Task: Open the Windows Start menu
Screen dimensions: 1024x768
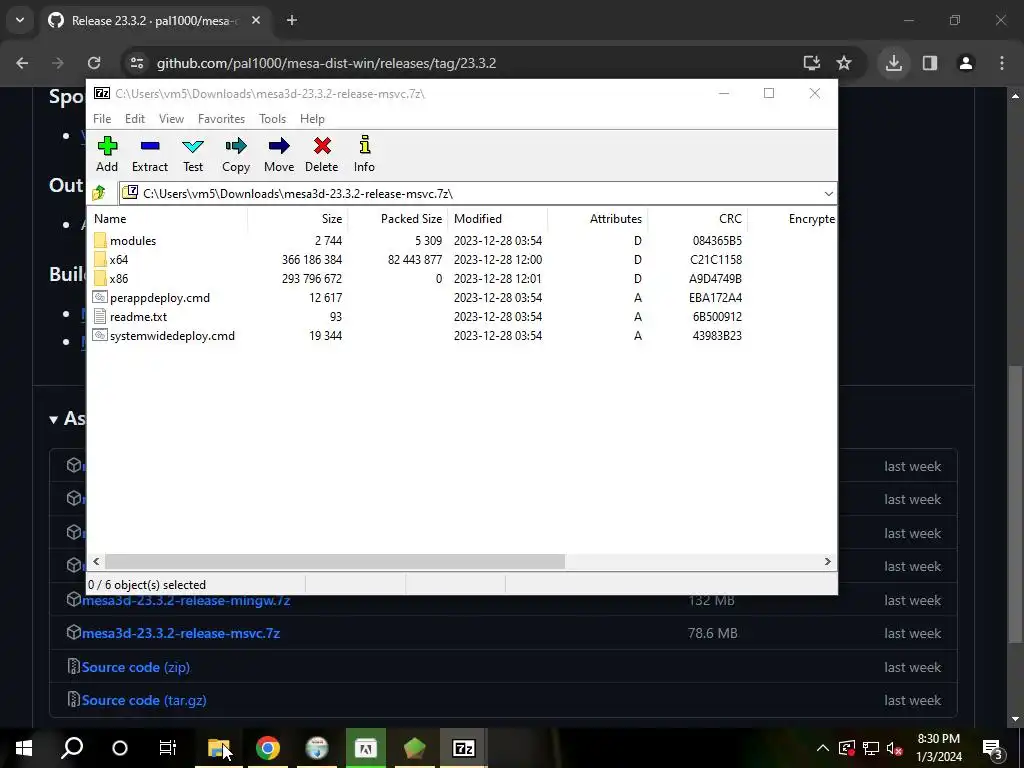Action: (x=24, y=748)
